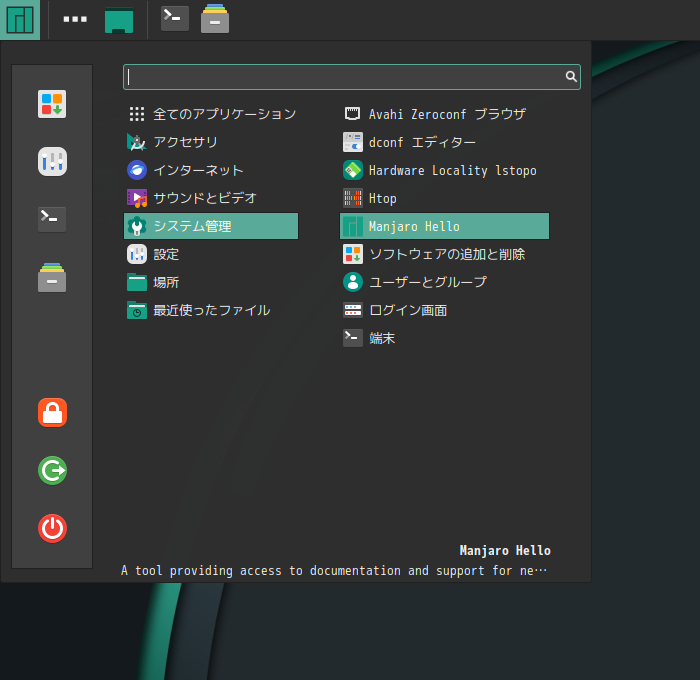Launch Manjaro Hello
This screenshot has height=680, width=700.
pos(445,226)
